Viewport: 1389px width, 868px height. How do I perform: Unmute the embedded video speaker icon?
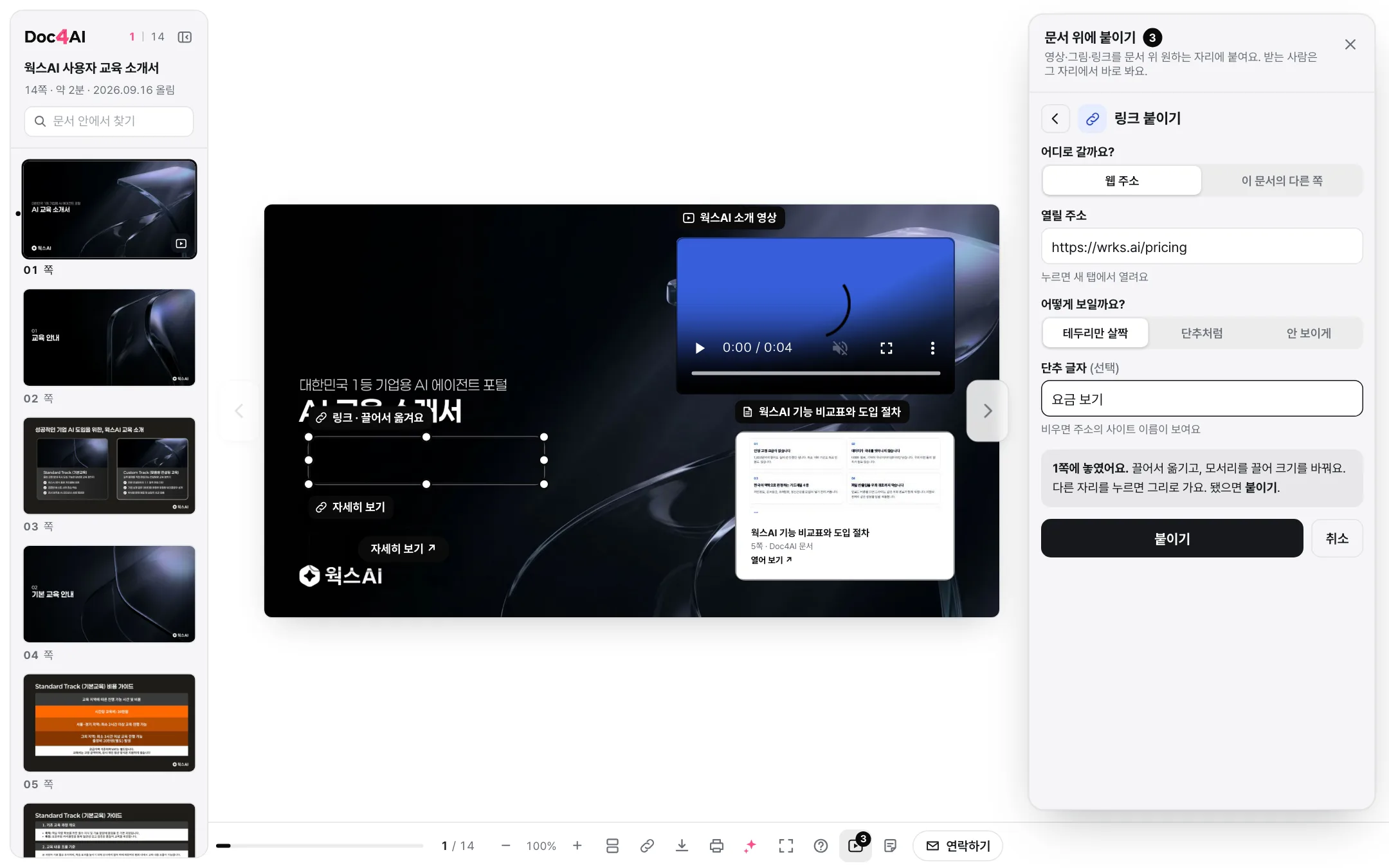point(839,348)
